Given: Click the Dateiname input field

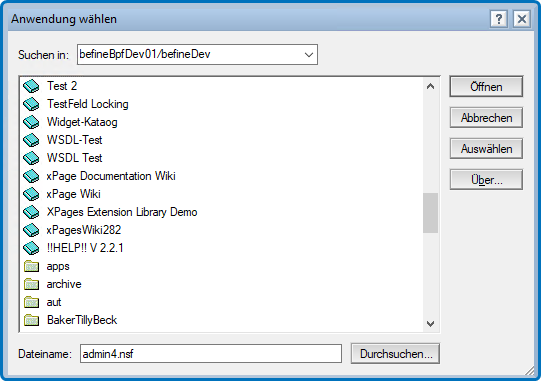Looking at the screenshot, I should [x=211, y=353].
